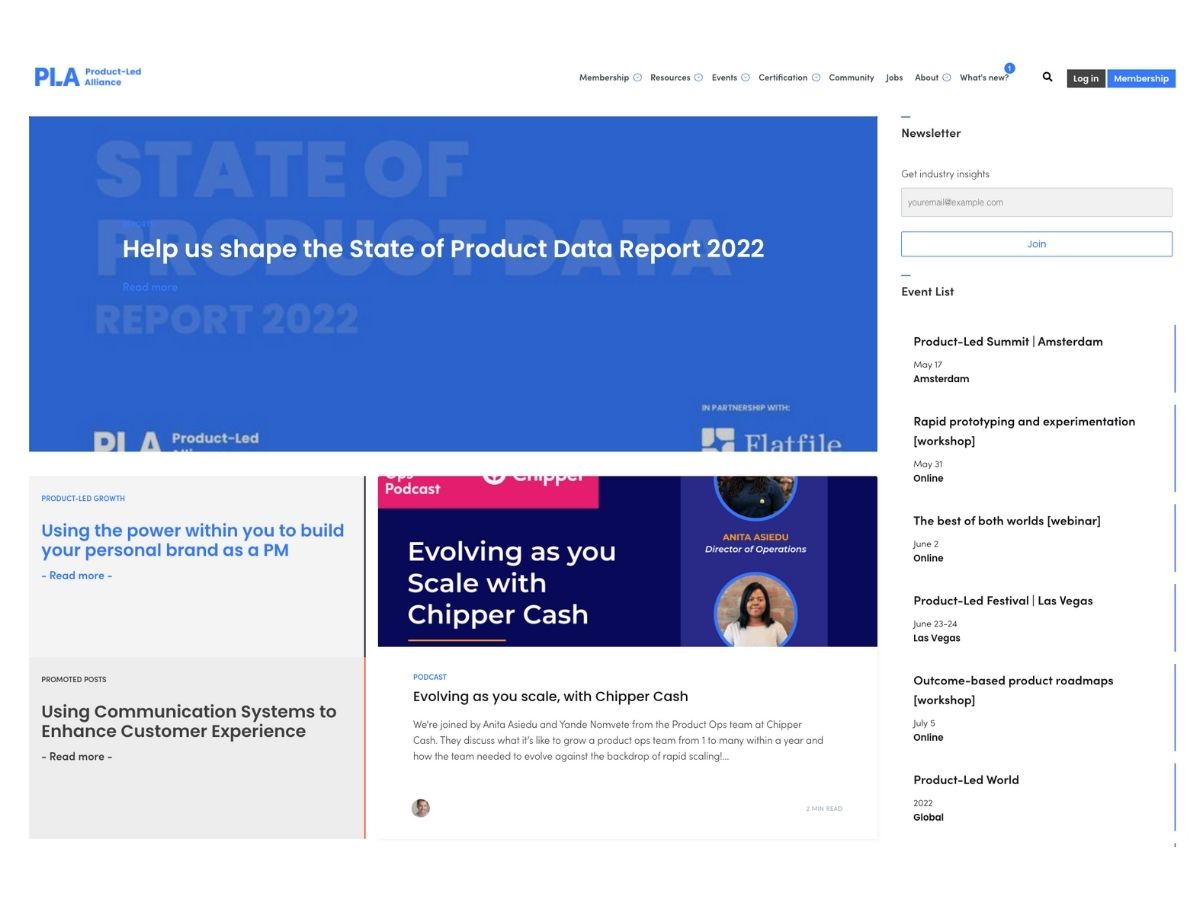Open Evolving as you scale, with Chipper Cash title

pos(551,697)
